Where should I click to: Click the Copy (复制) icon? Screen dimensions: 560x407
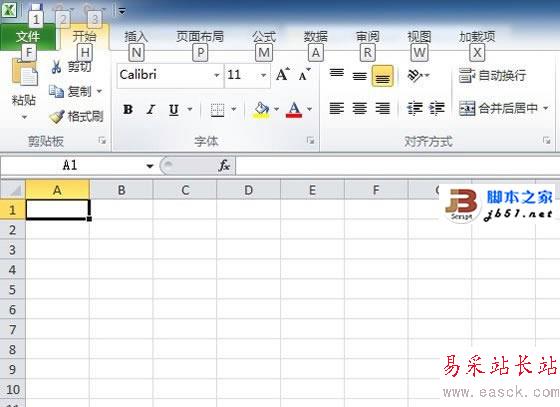click(56, 92)
